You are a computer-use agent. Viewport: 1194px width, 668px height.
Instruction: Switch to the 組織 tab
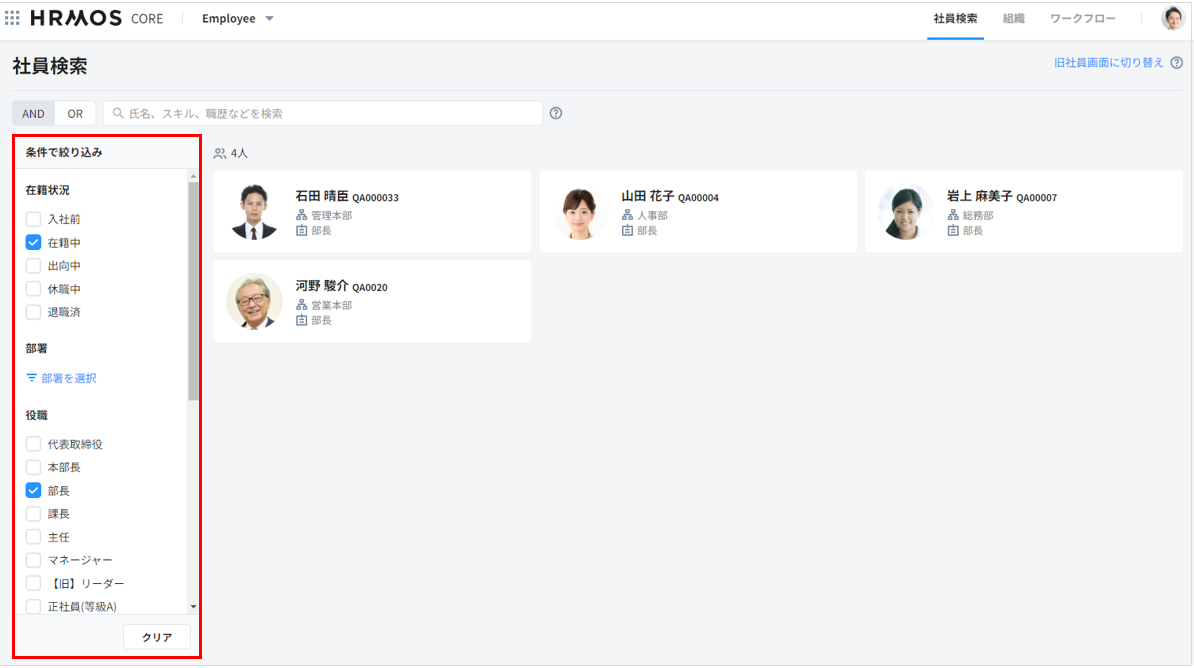1013,18
